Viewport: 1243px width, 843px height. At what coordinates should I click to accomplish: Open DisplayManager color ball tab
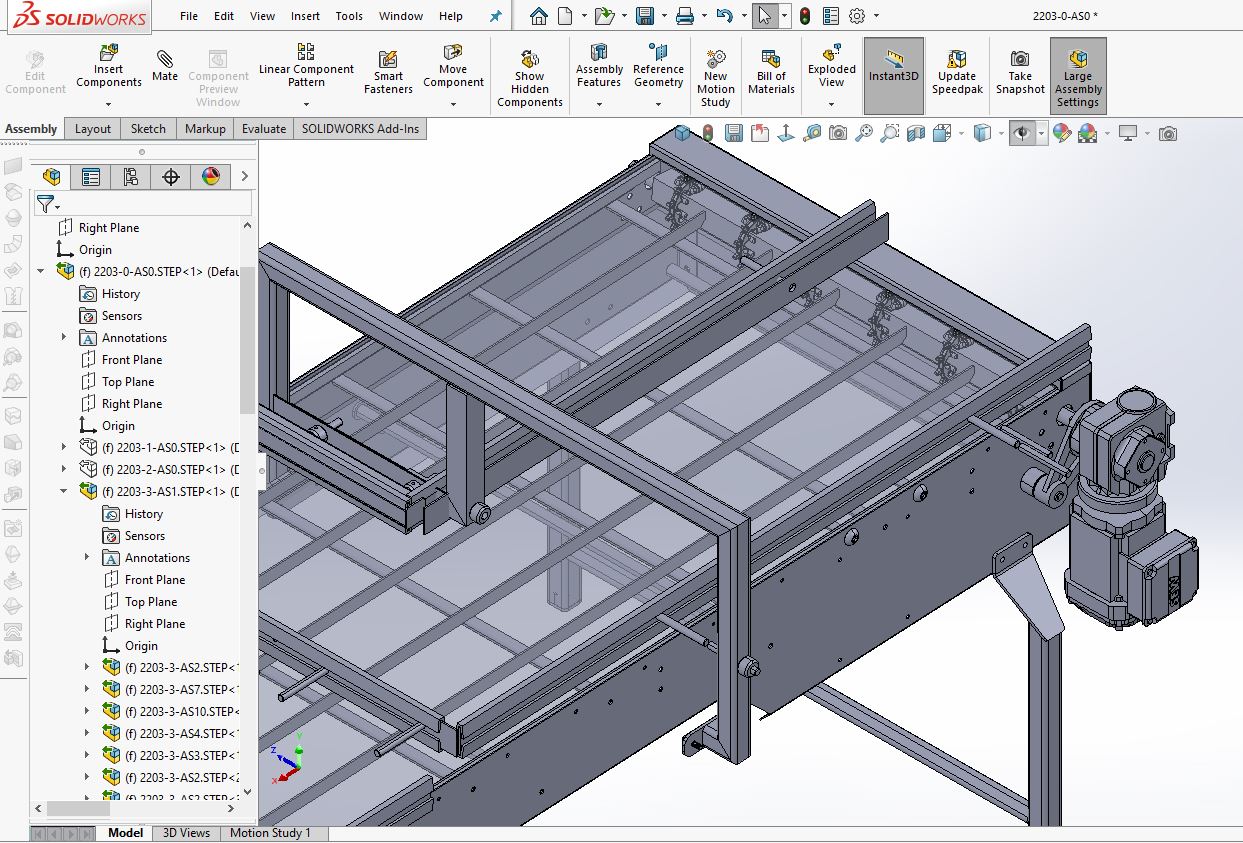click(x=210, y=177)
